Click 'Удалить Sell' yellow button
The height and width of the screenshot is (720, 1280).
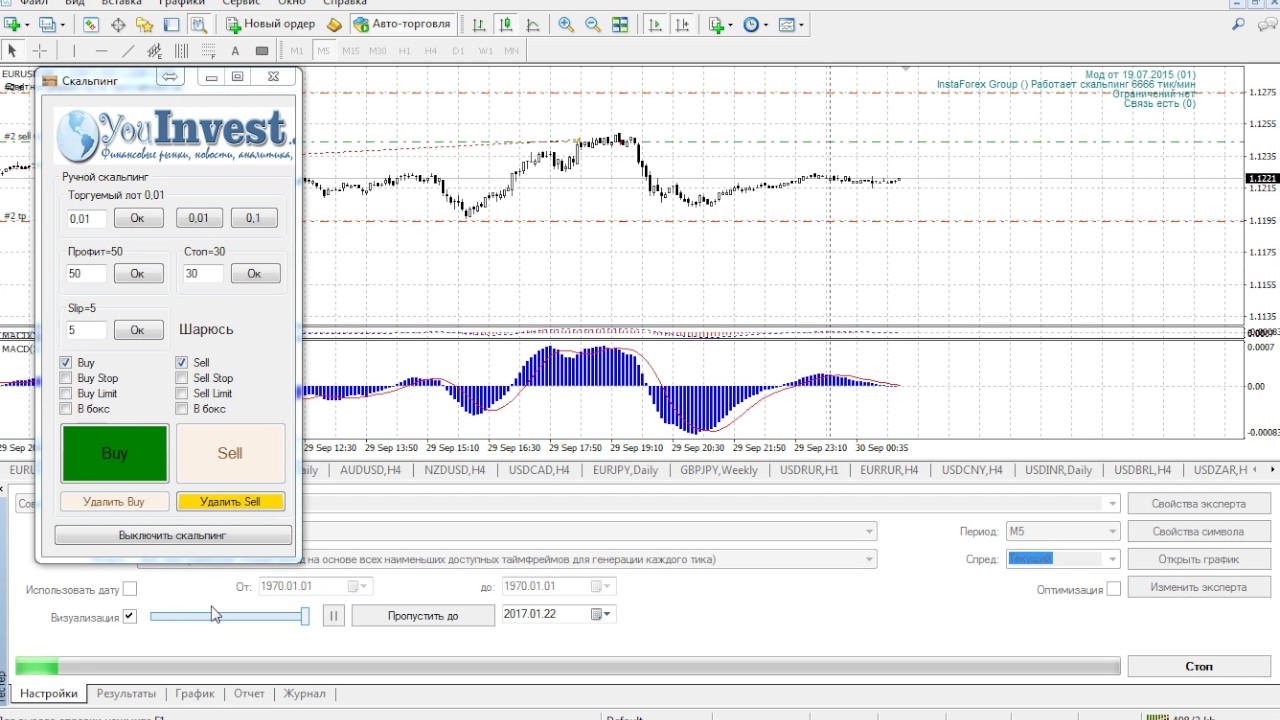pos(230,502)
